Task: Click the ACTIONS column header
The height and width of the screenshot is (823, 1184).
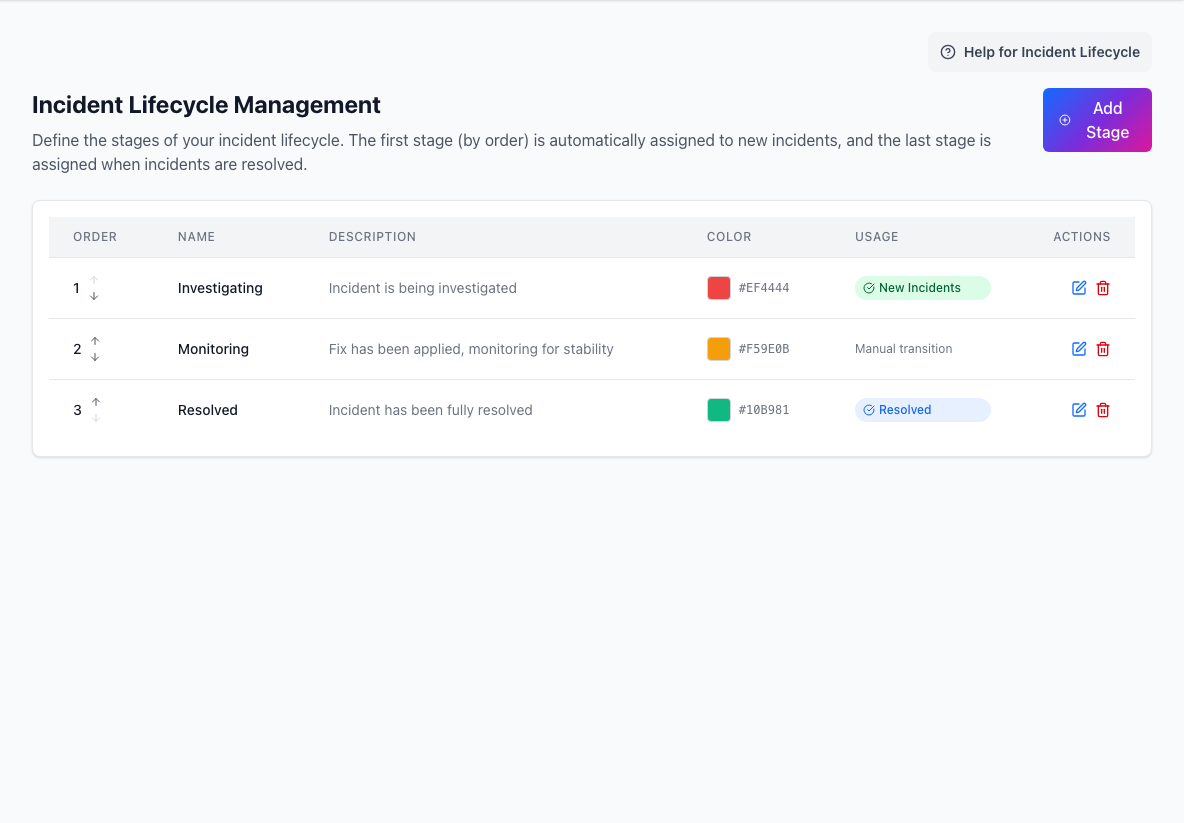Action: point(1082,236)
